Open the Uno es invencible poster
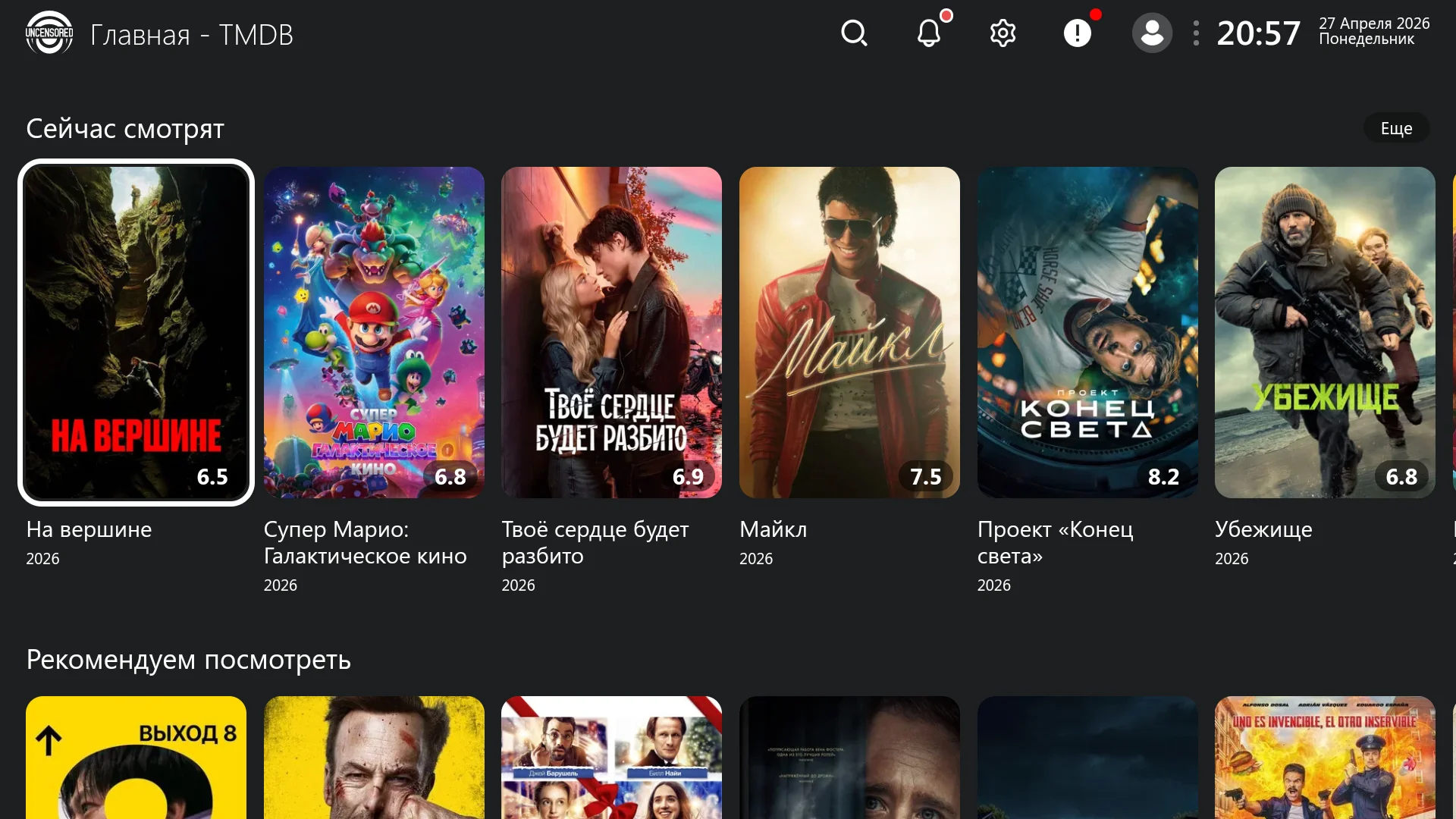The image size is (1456, 819). pyautogui.click(x=1325, y=758)
